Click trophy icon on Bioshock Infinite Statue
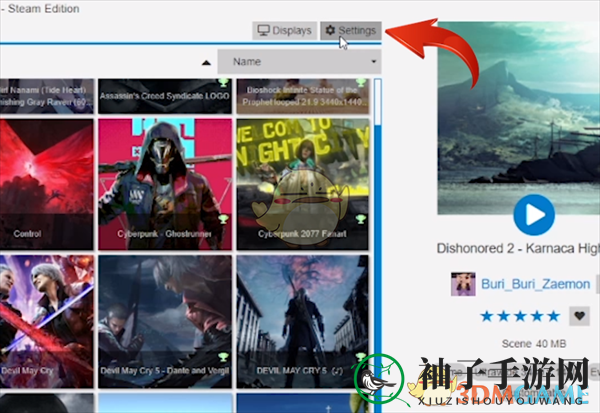 tap(361, 82)
